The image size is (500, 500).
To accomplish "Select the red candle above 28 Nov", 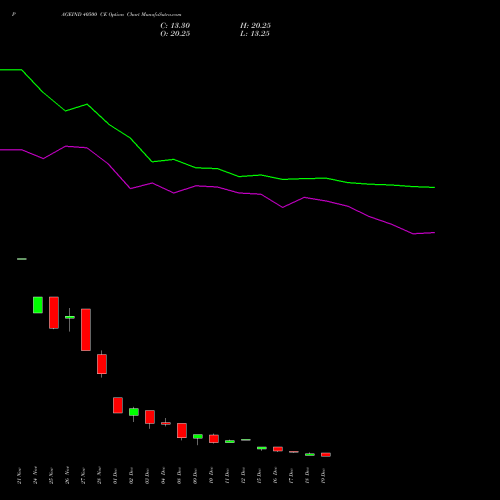I will click(x=102, y=364).
